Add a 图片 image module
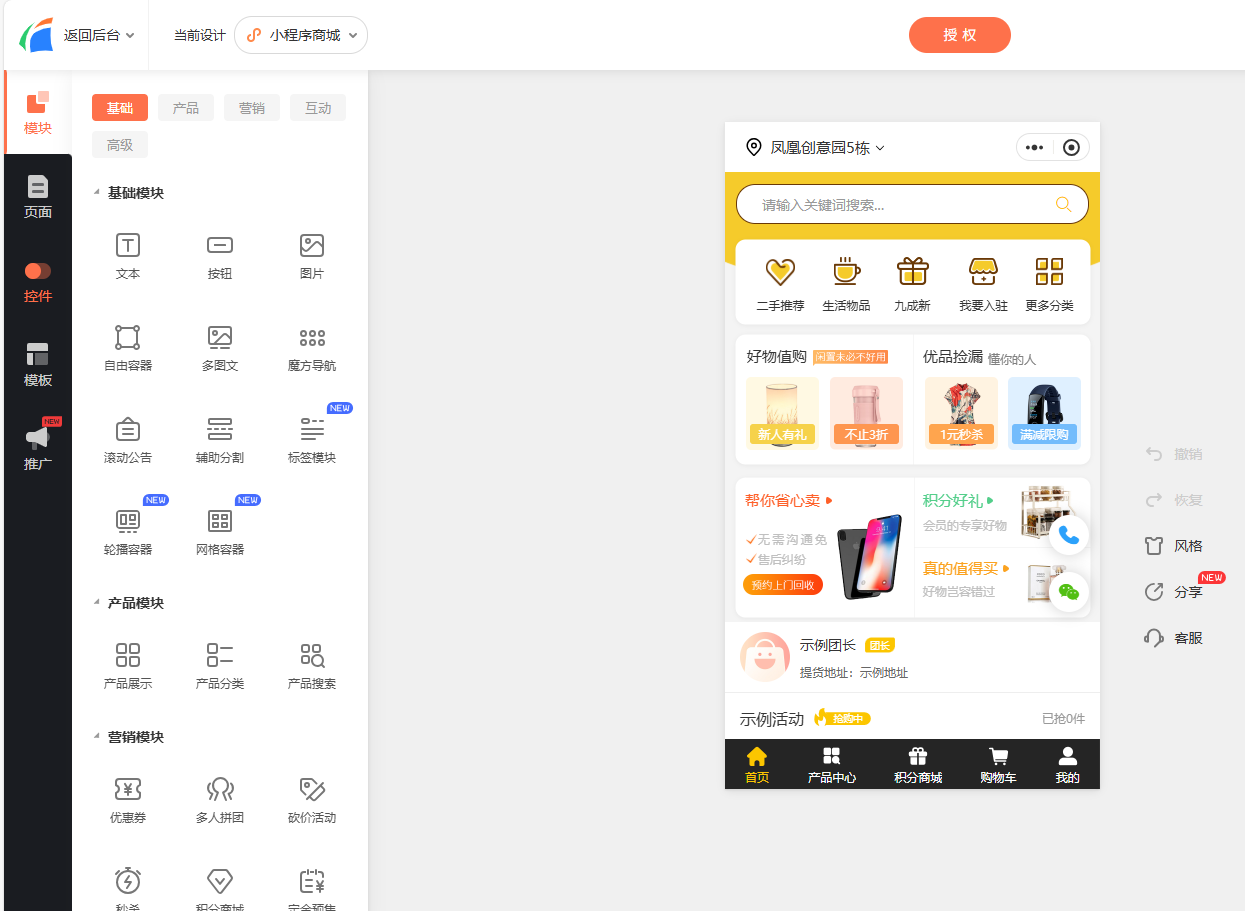 312,257
